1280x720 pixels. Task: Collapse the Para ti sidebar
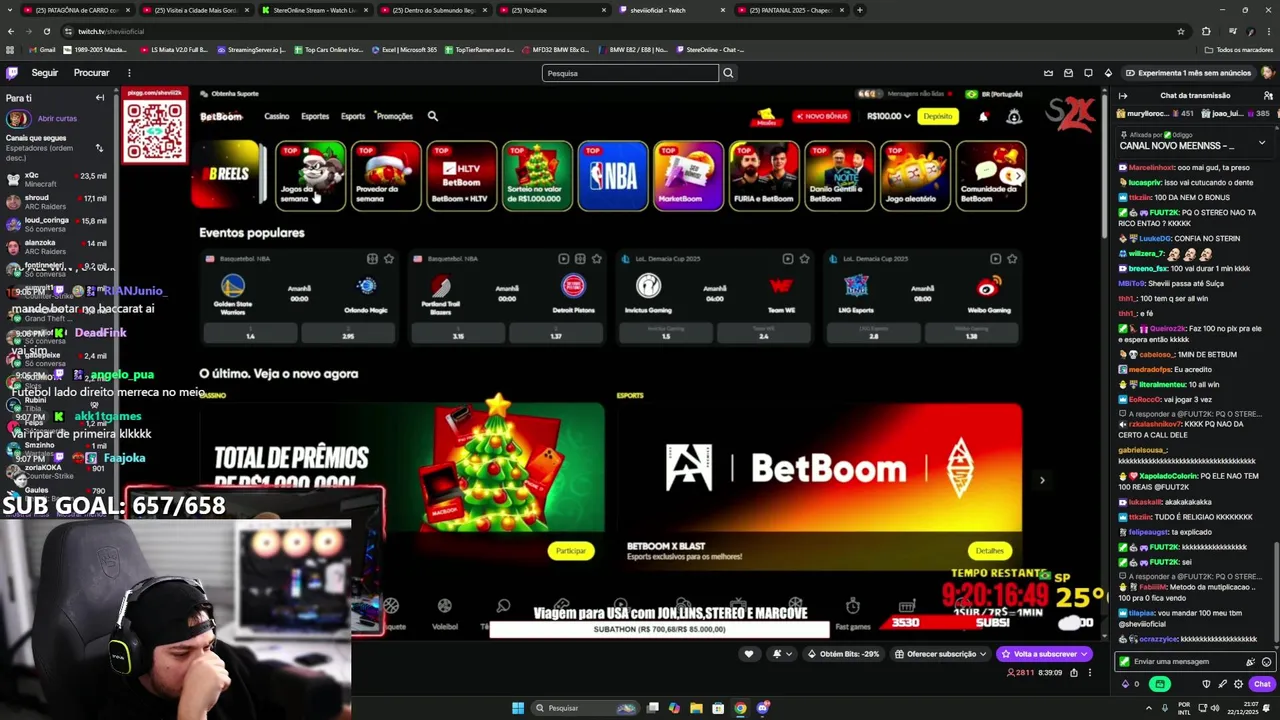point(100,98)
